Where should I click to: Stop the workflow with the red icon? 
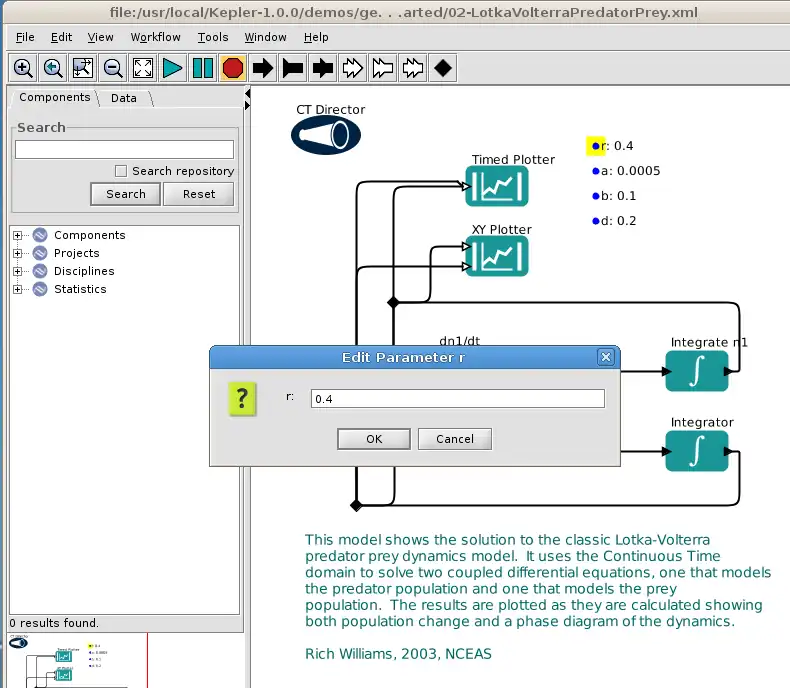(233, 68)
